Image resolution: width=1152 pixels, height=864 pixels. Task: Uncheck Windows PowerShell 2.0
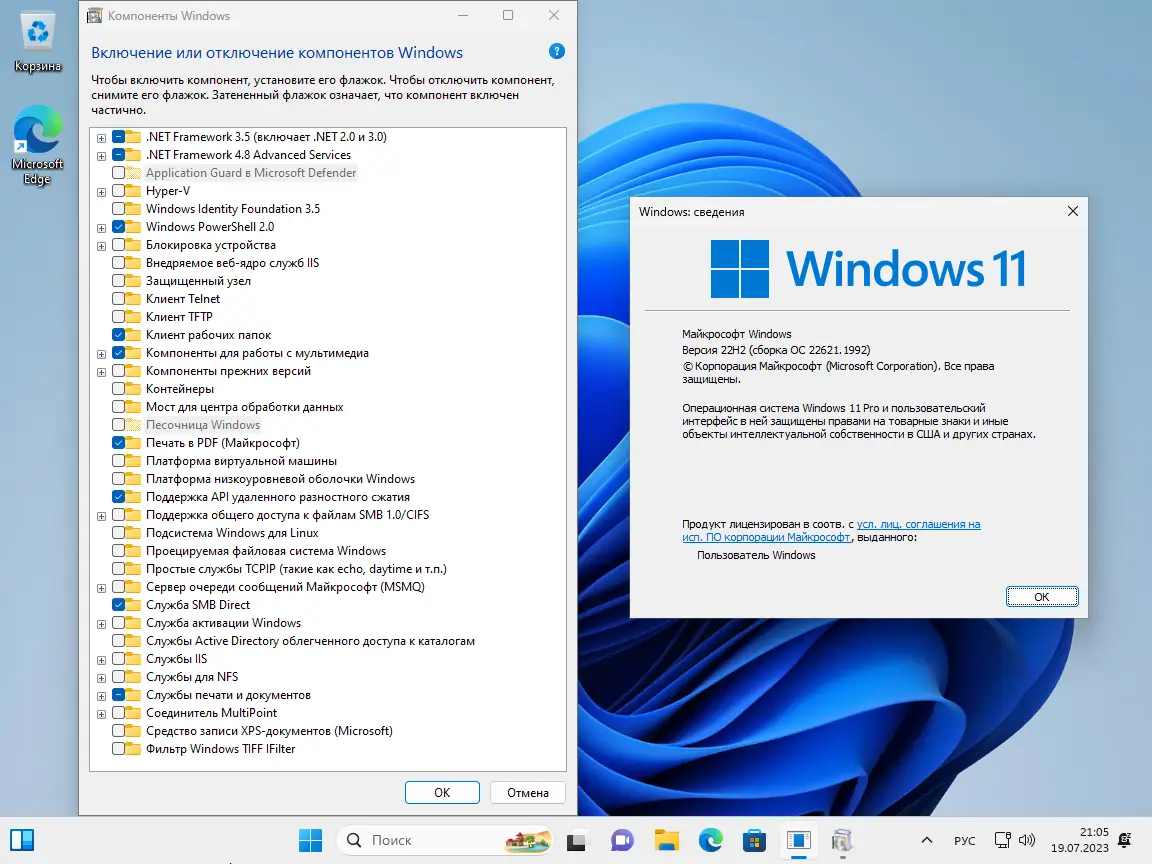click(118, 227)
